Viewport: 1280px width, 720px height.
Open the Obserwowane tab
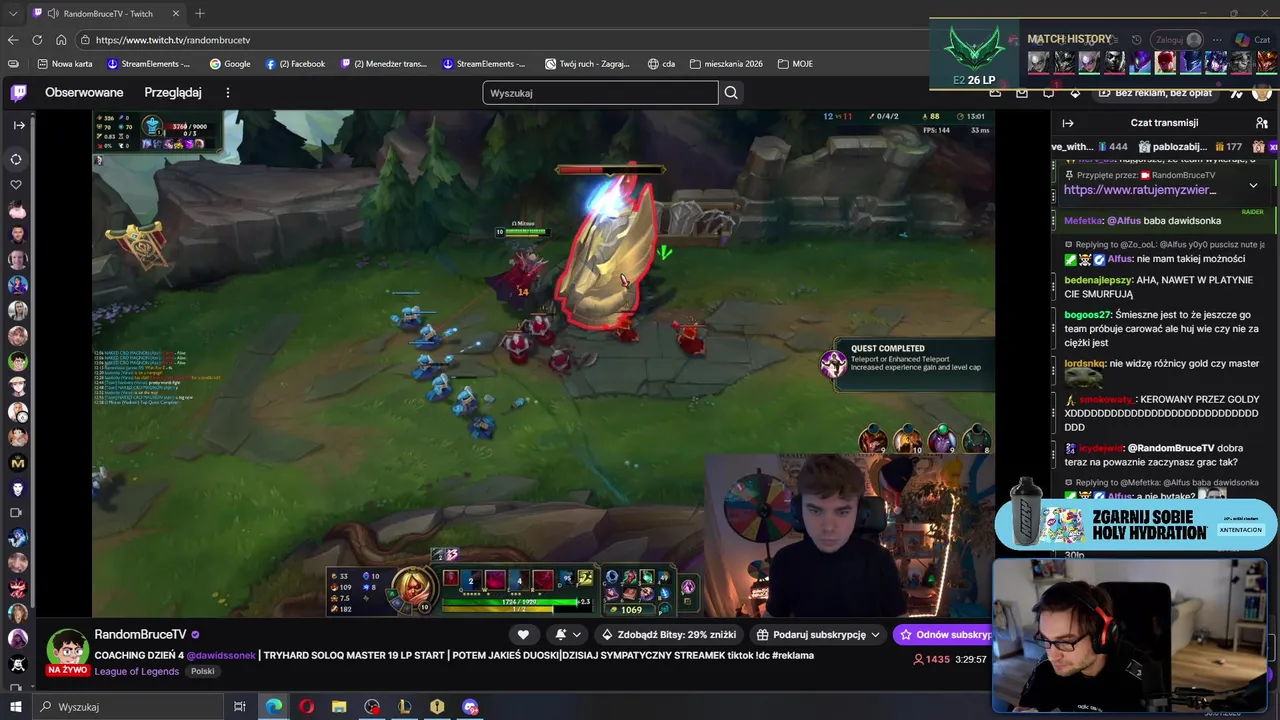[84, 93]
